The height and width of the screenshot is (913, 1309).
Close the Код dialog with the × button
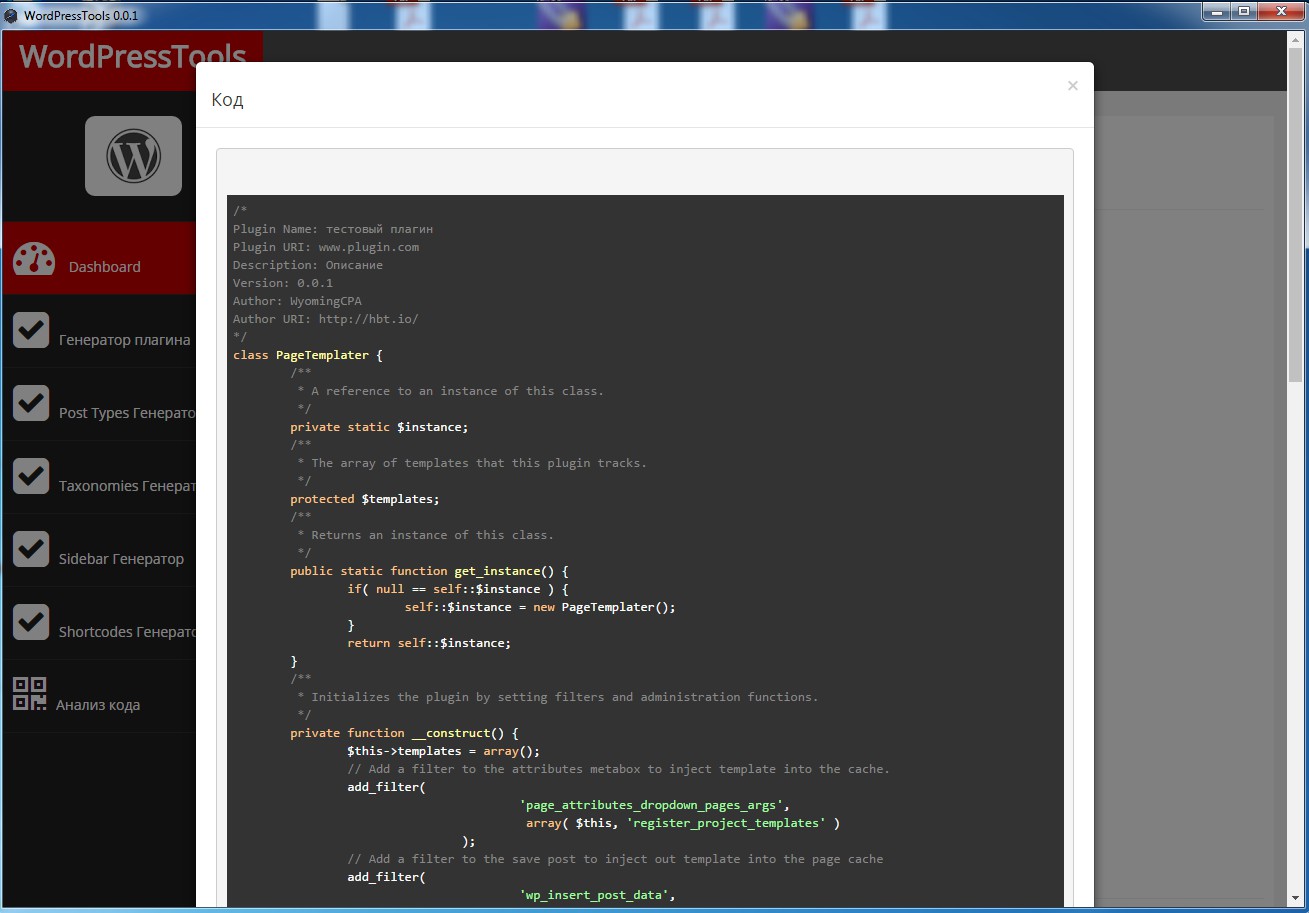click(x=1073, y=86)
